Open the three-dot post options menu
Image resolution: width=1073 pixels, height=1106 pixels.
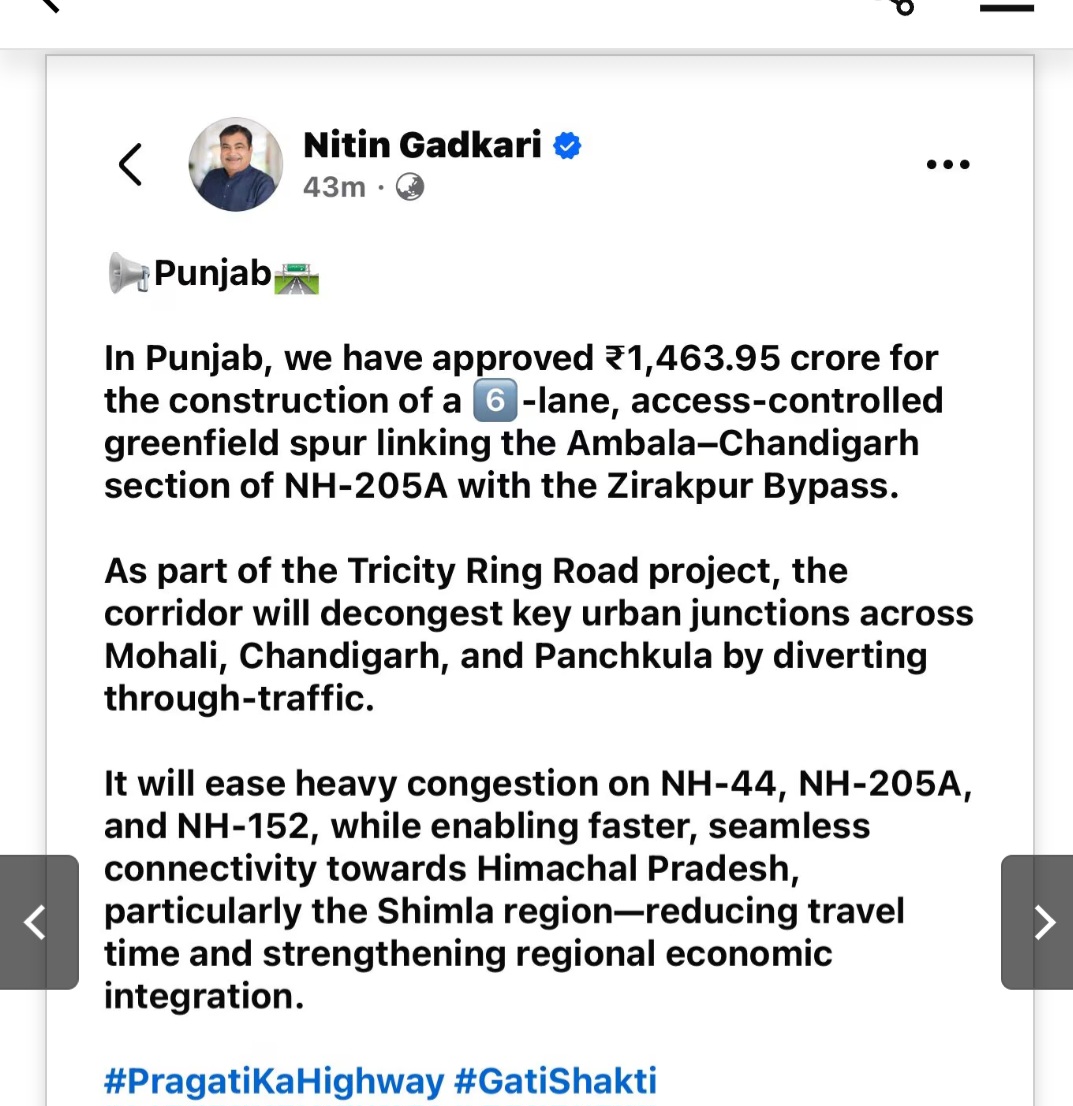(947, 164)
